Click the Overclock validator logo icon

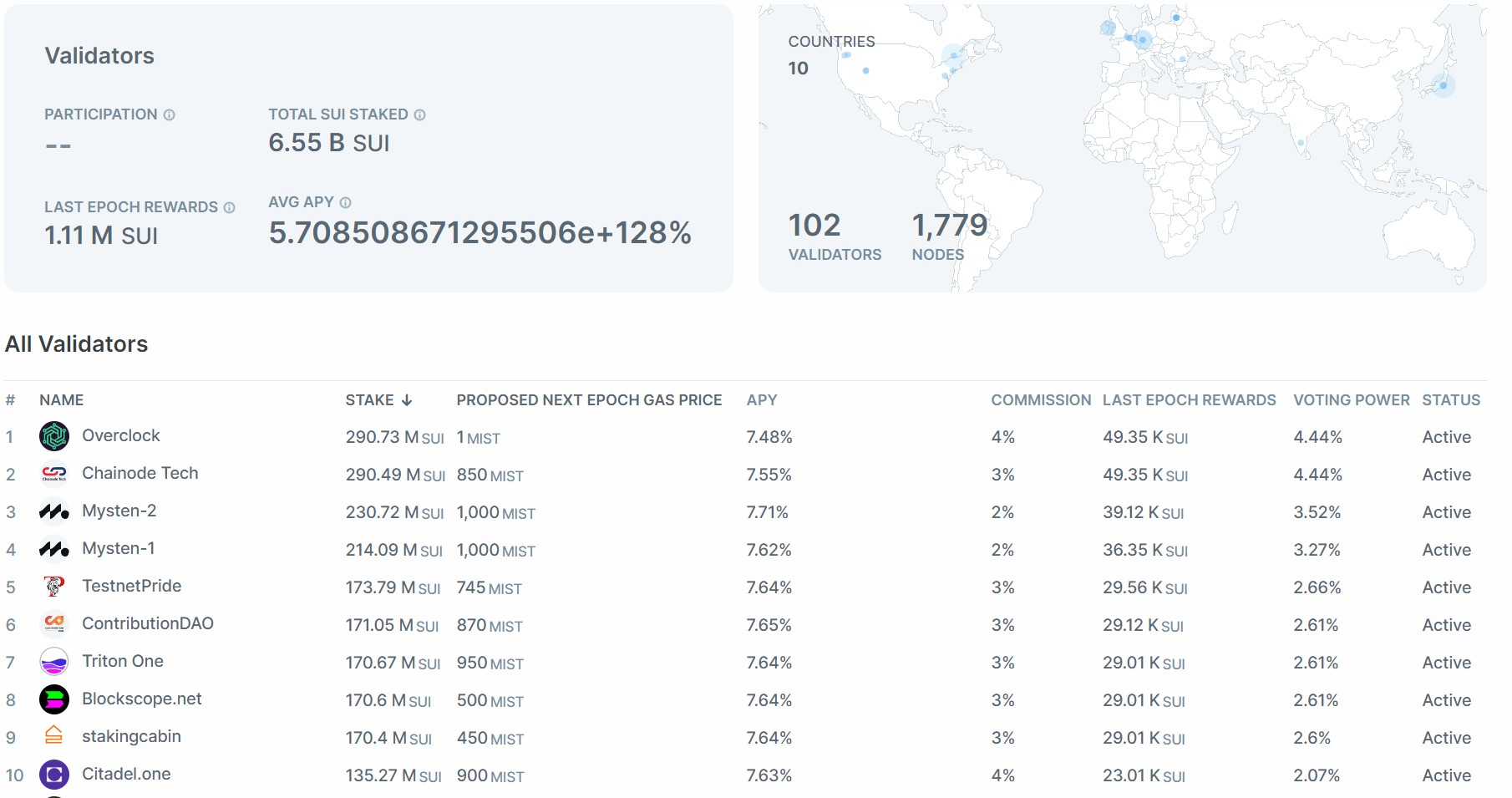point(54,436)
